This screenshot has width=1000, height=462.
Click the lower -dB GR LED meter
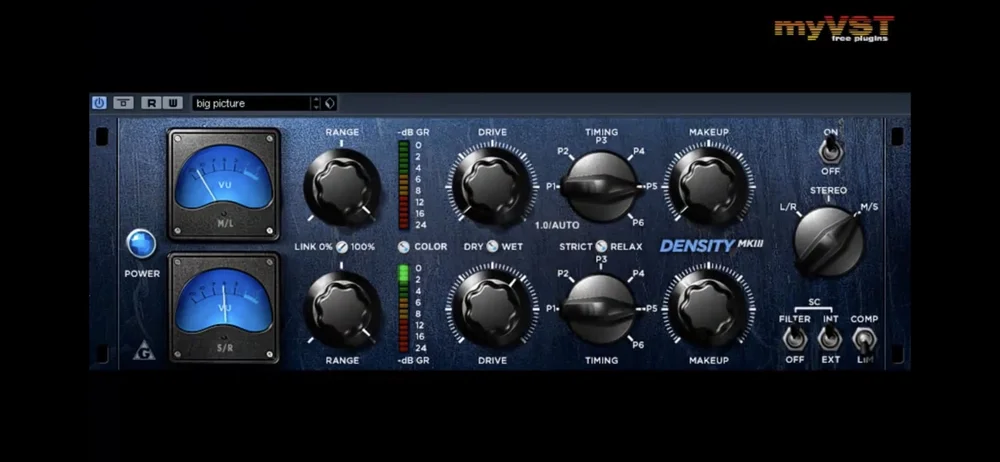pyautogui.click(x=404, y=308)
